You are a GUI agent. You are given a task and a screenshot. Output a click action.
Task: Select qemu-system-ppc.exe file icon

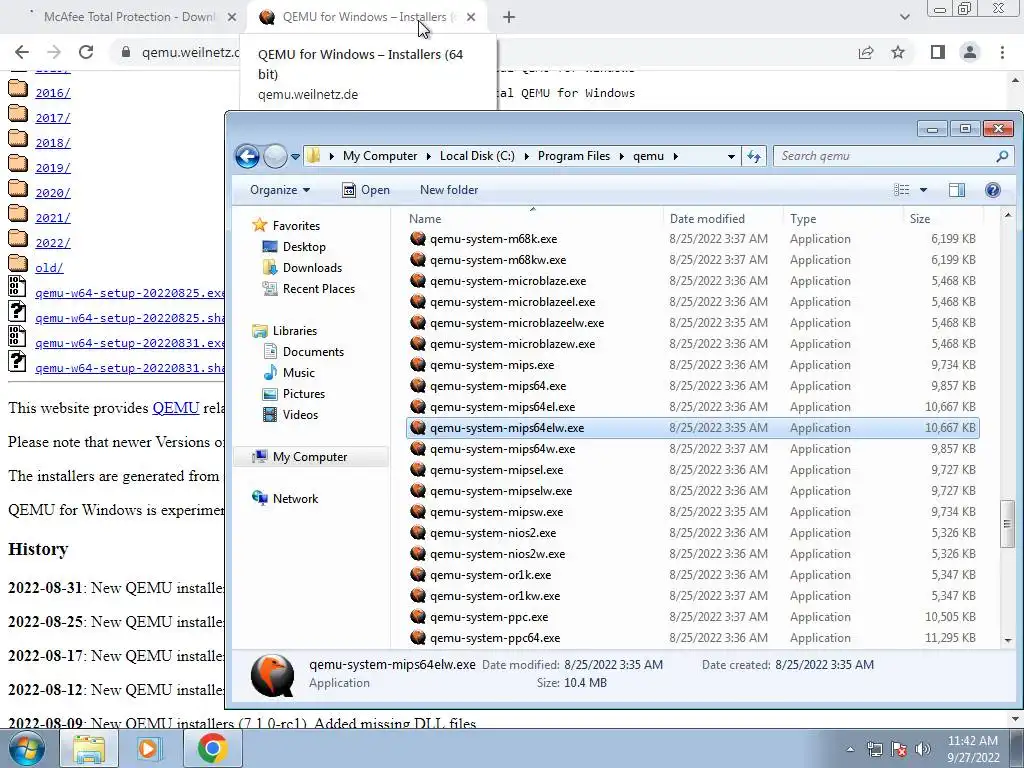(418, 617)
